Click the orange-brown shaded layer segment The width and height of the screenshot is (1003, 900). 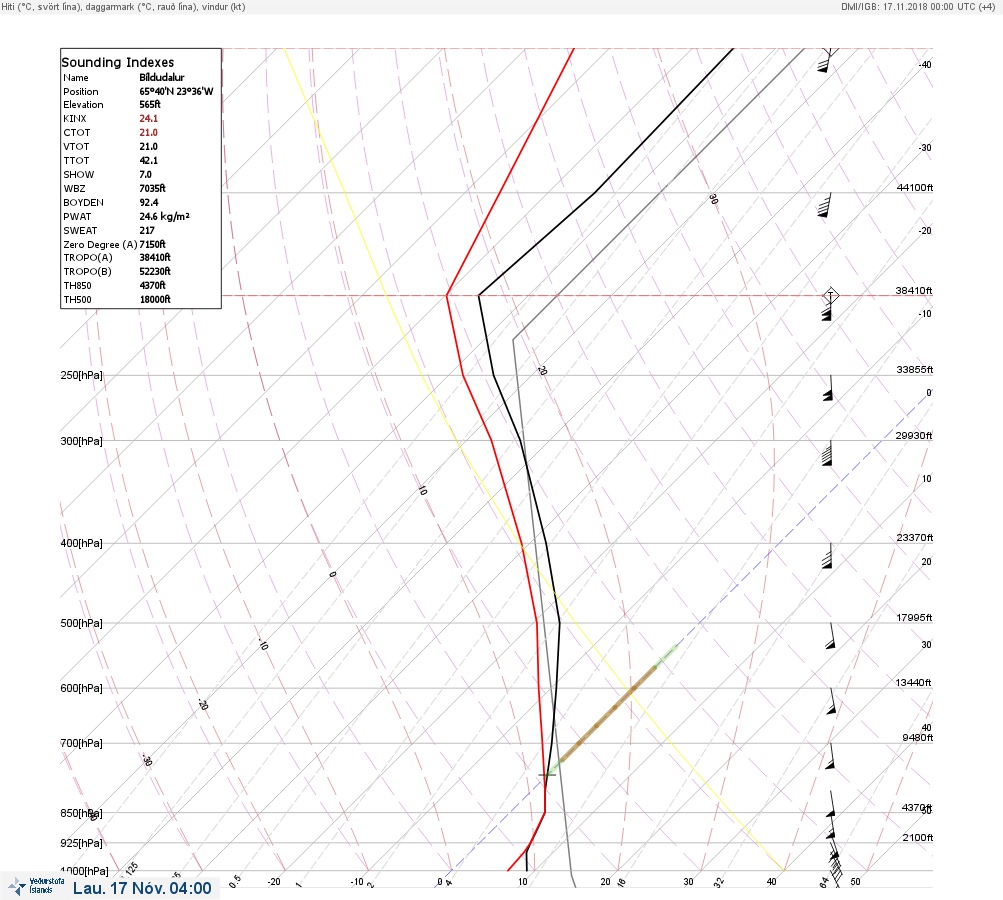(x=608, y=713)
